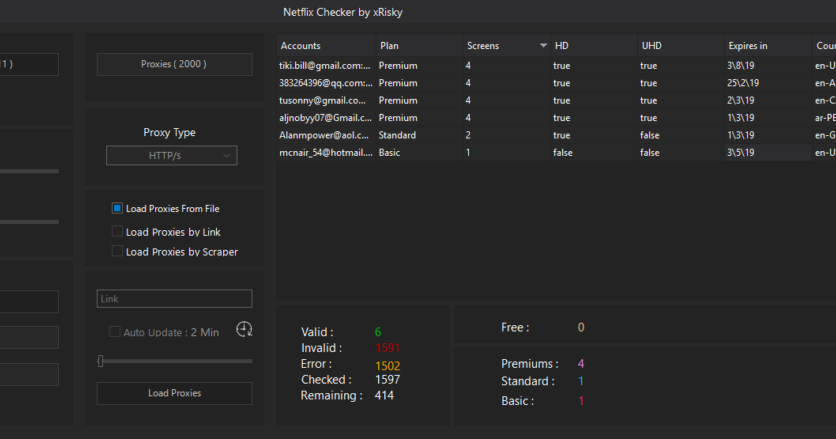
Task: Click the Netflix Checker by xRisky title
Action: pos(343,12)
